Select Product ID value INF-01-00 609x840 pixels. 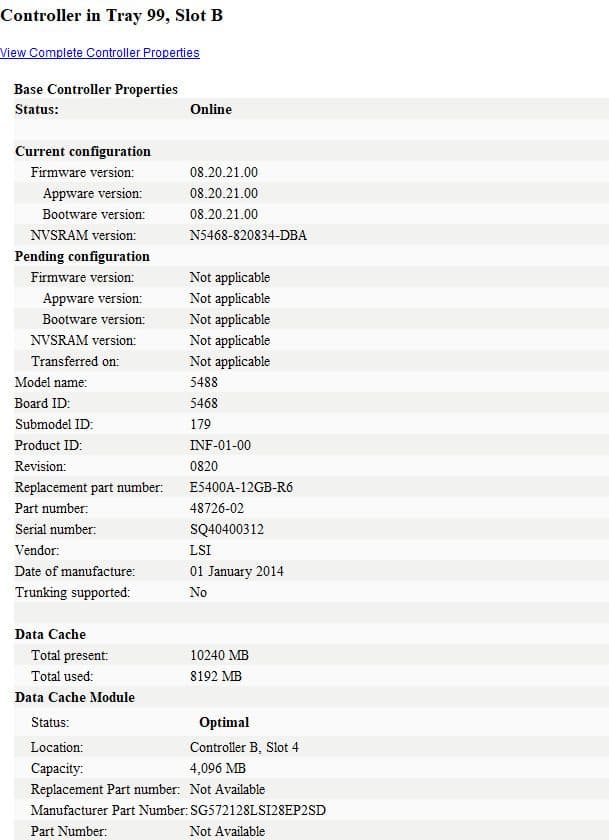[220, 446]
